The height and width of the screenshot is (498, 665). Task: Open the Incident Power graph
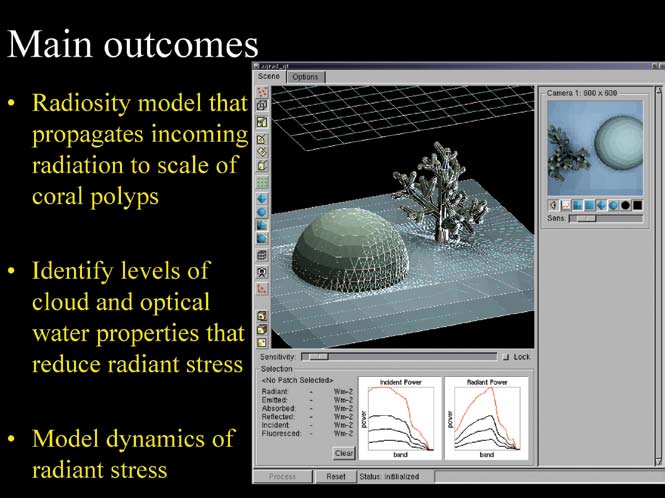(x=397, y=417)
